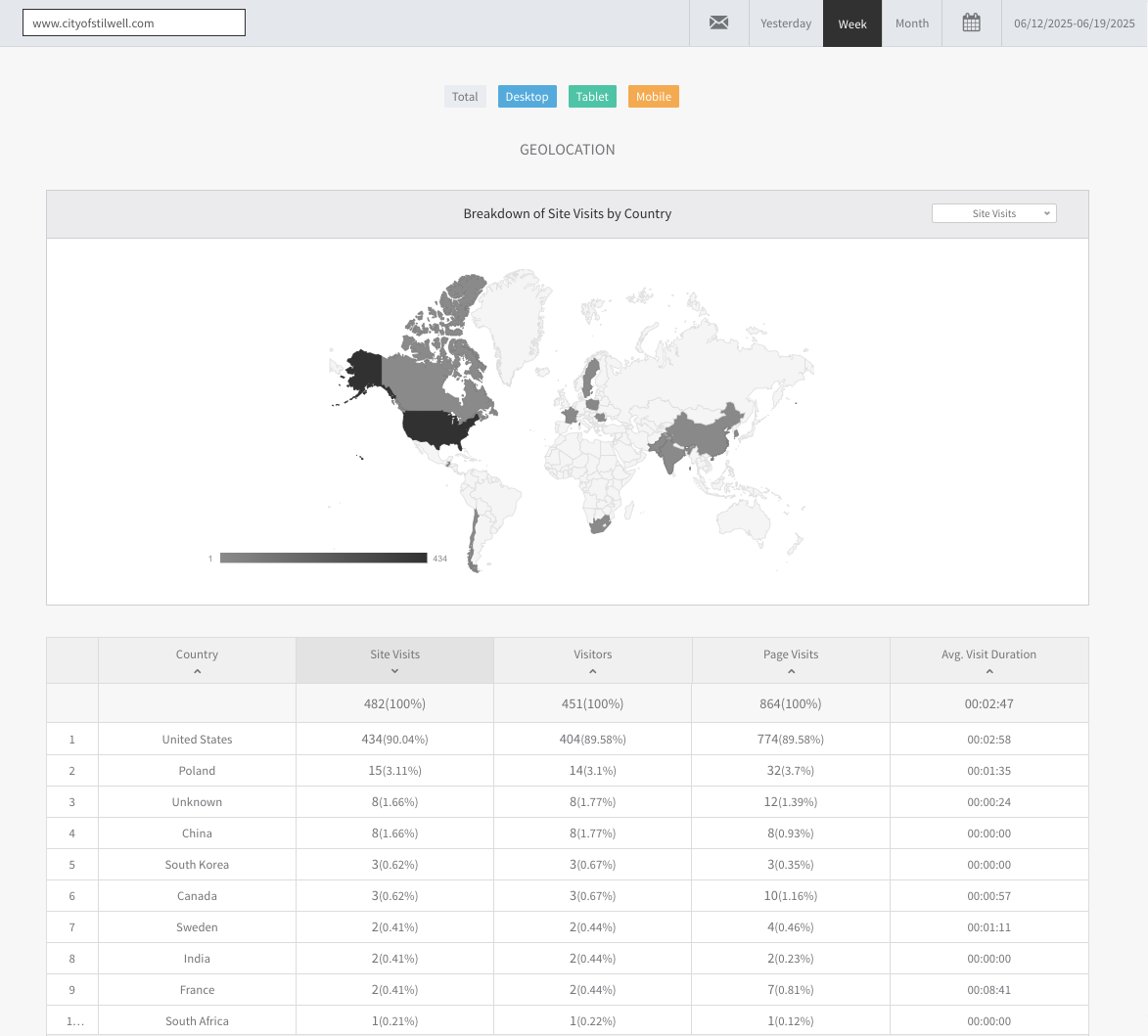
Task: Toggle the Desktop device filter
Action: pyautogui.click(x=528, y=97)
